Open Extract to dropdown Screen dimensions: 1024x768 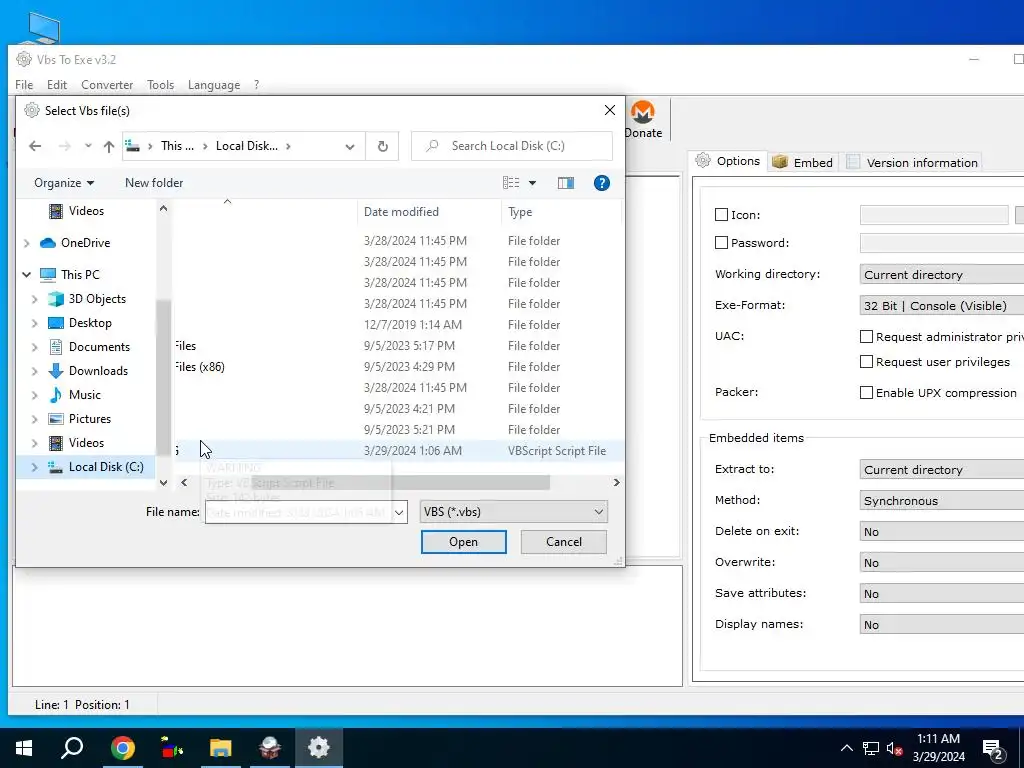[x=942, y=470]
